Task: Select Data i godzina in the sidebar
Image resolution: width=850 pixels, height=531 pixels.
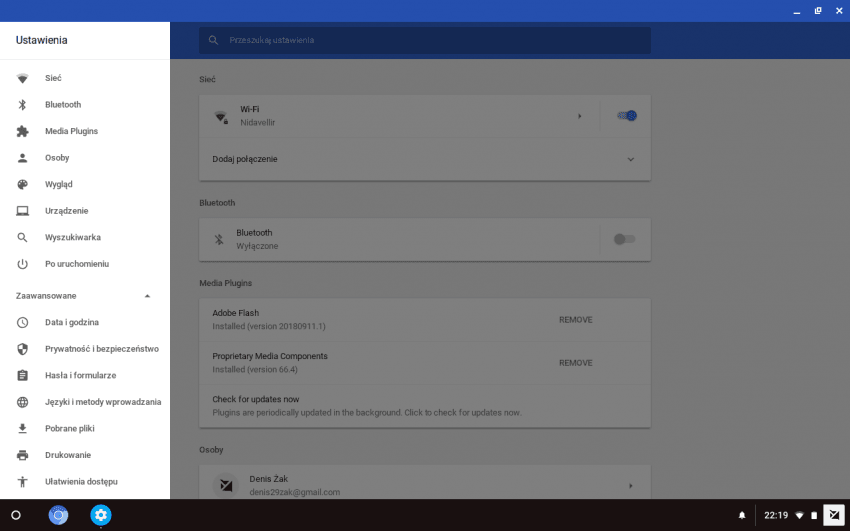Action: (72, 322)
